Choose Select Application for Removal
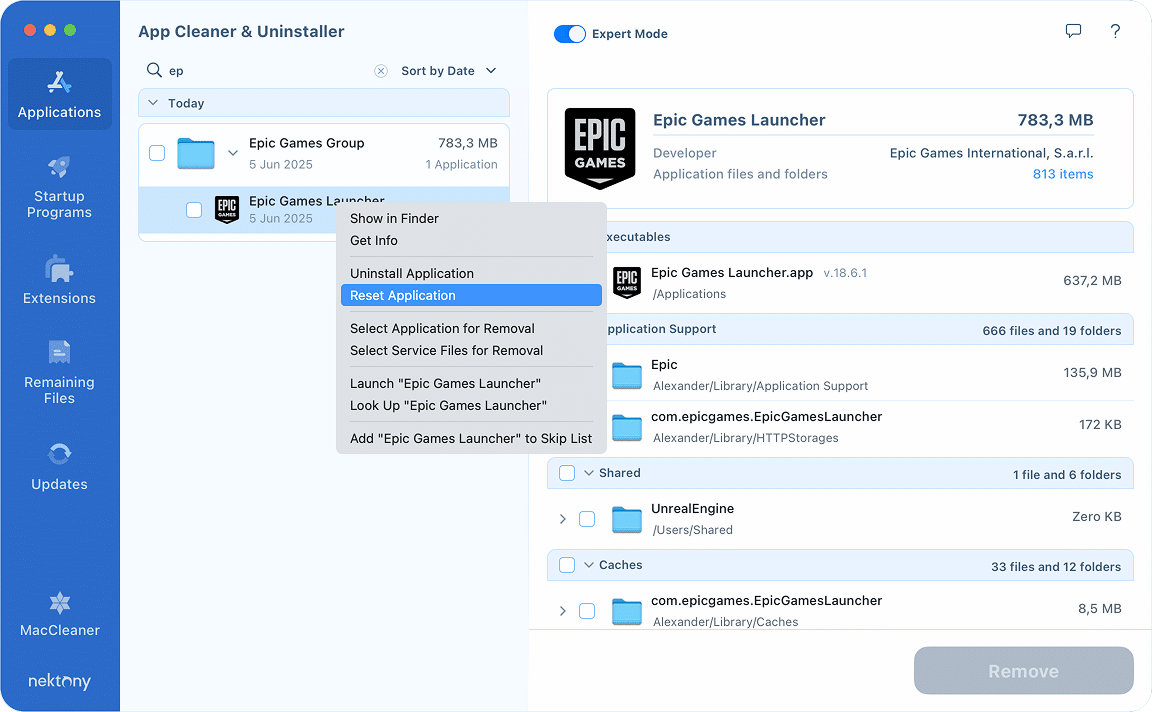Screen dimensions: 1152x712 point(471,328)
